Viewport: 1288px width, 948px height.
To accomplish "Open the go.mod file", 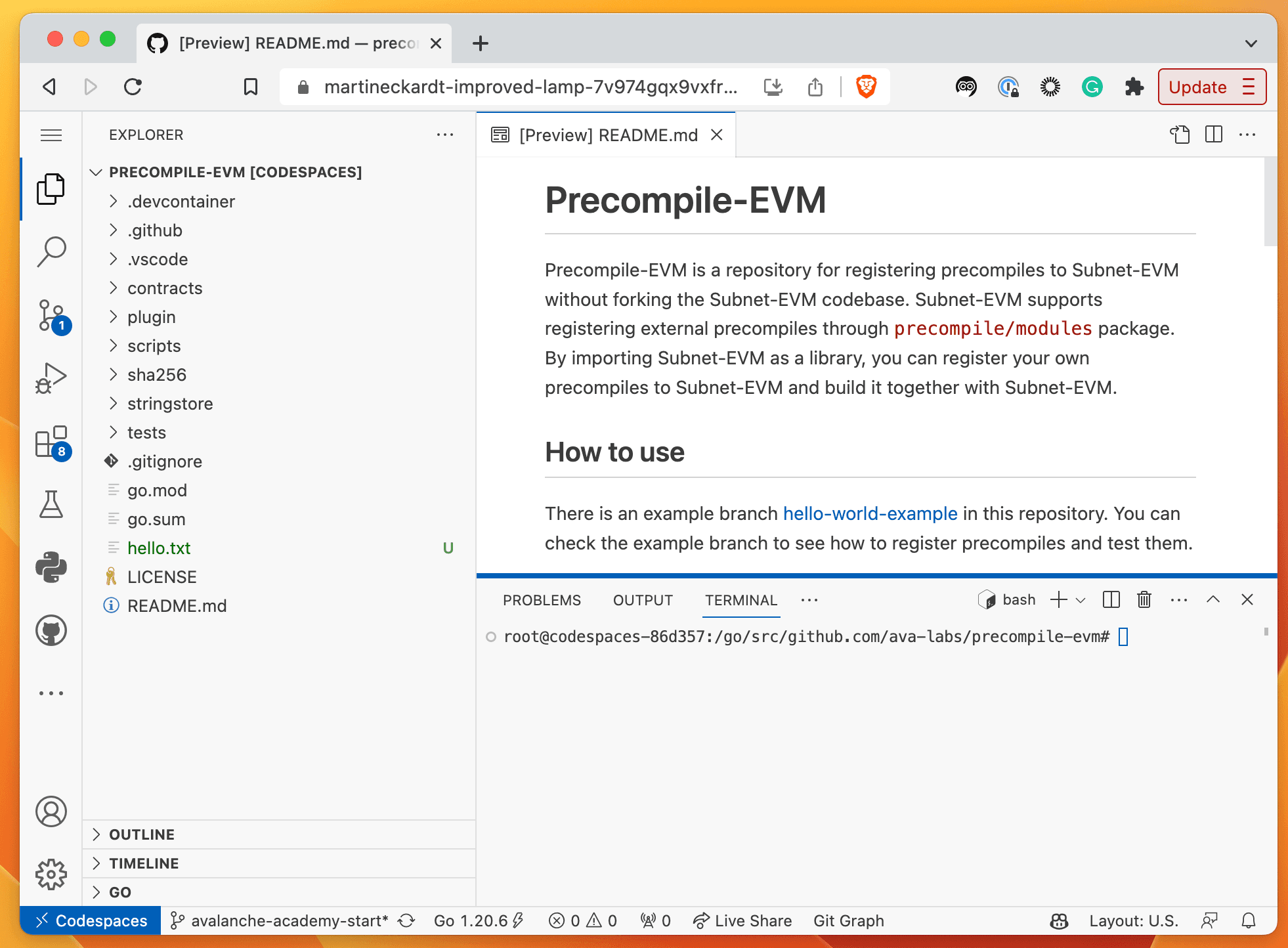I will click(157, 490).
